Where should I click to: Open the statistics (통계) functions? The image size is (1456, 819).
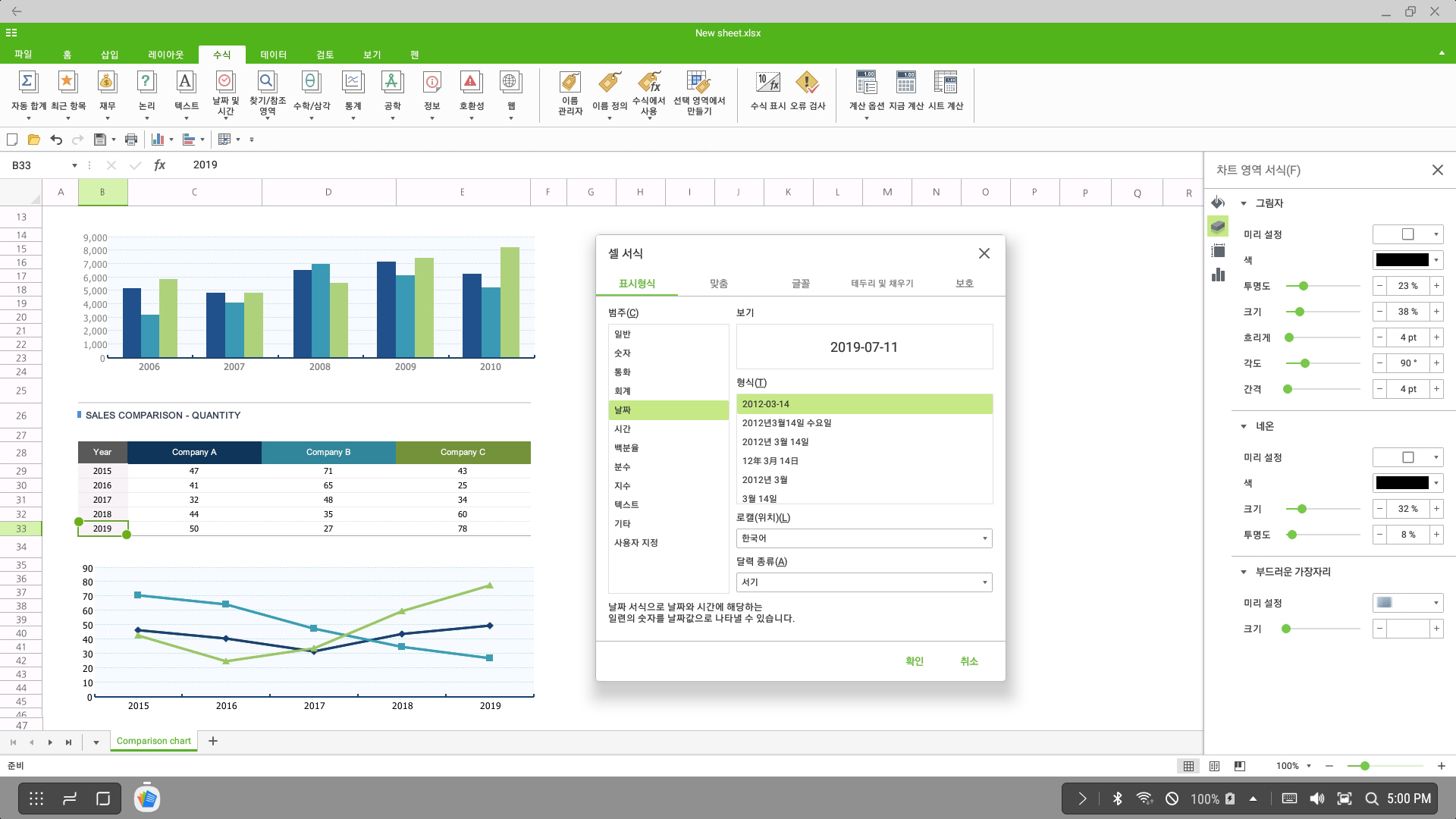pyautogui.click(x=353, y=93)
